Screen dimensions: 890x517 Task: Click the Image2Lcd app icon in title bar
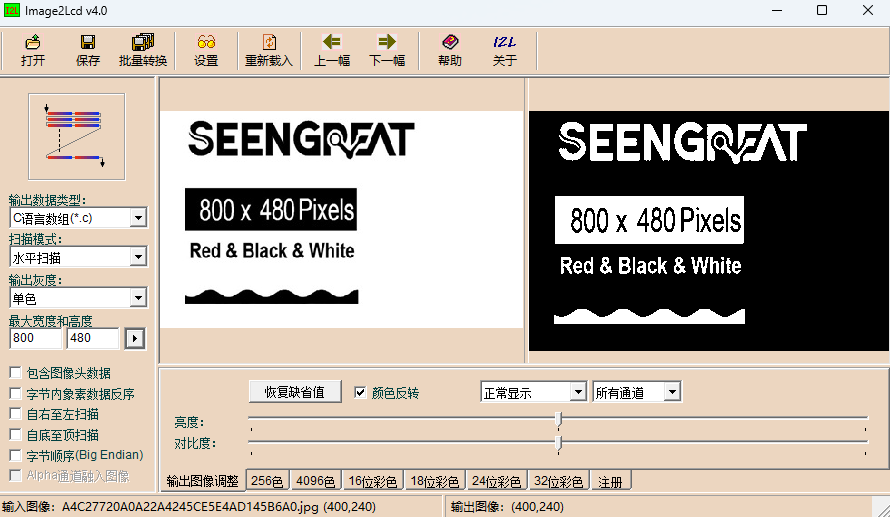11,10
